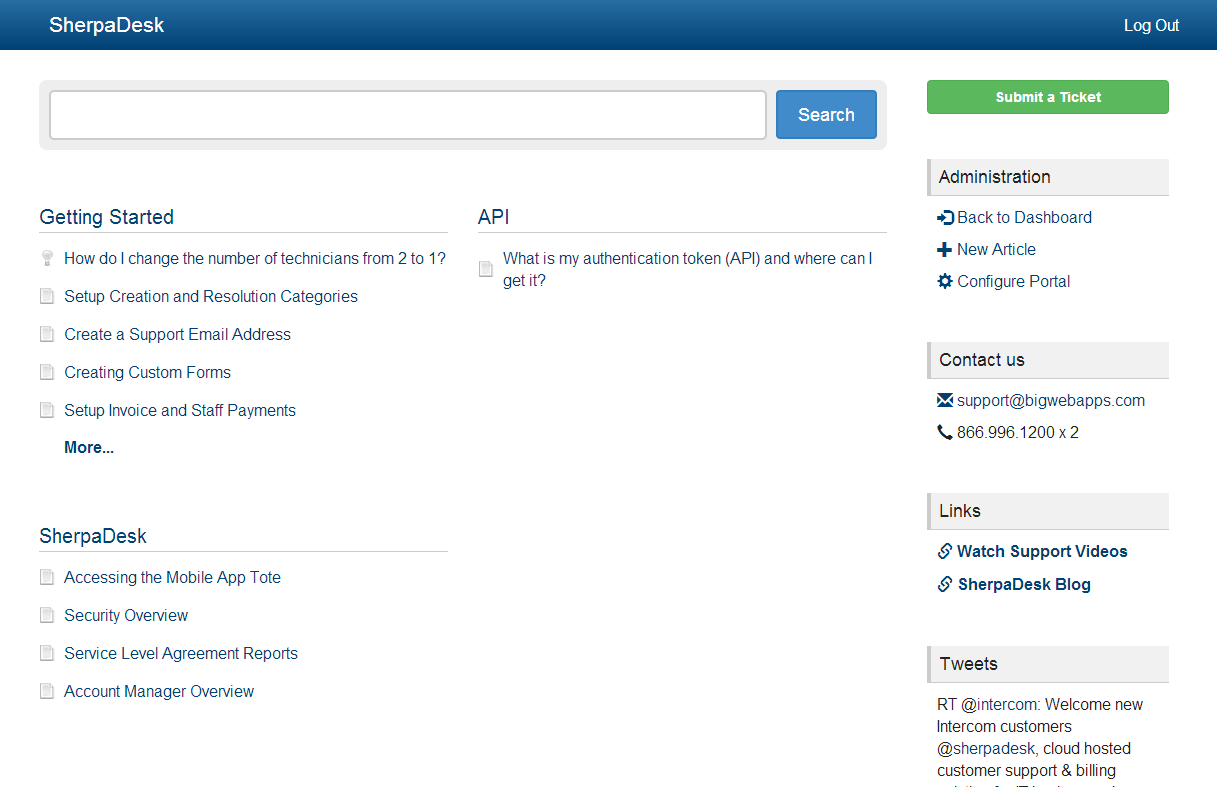Click the document icon beside Setup Creation and Resolution Categories
Viewport: 1217px width, 787px height.
click(x=47, y=296)
